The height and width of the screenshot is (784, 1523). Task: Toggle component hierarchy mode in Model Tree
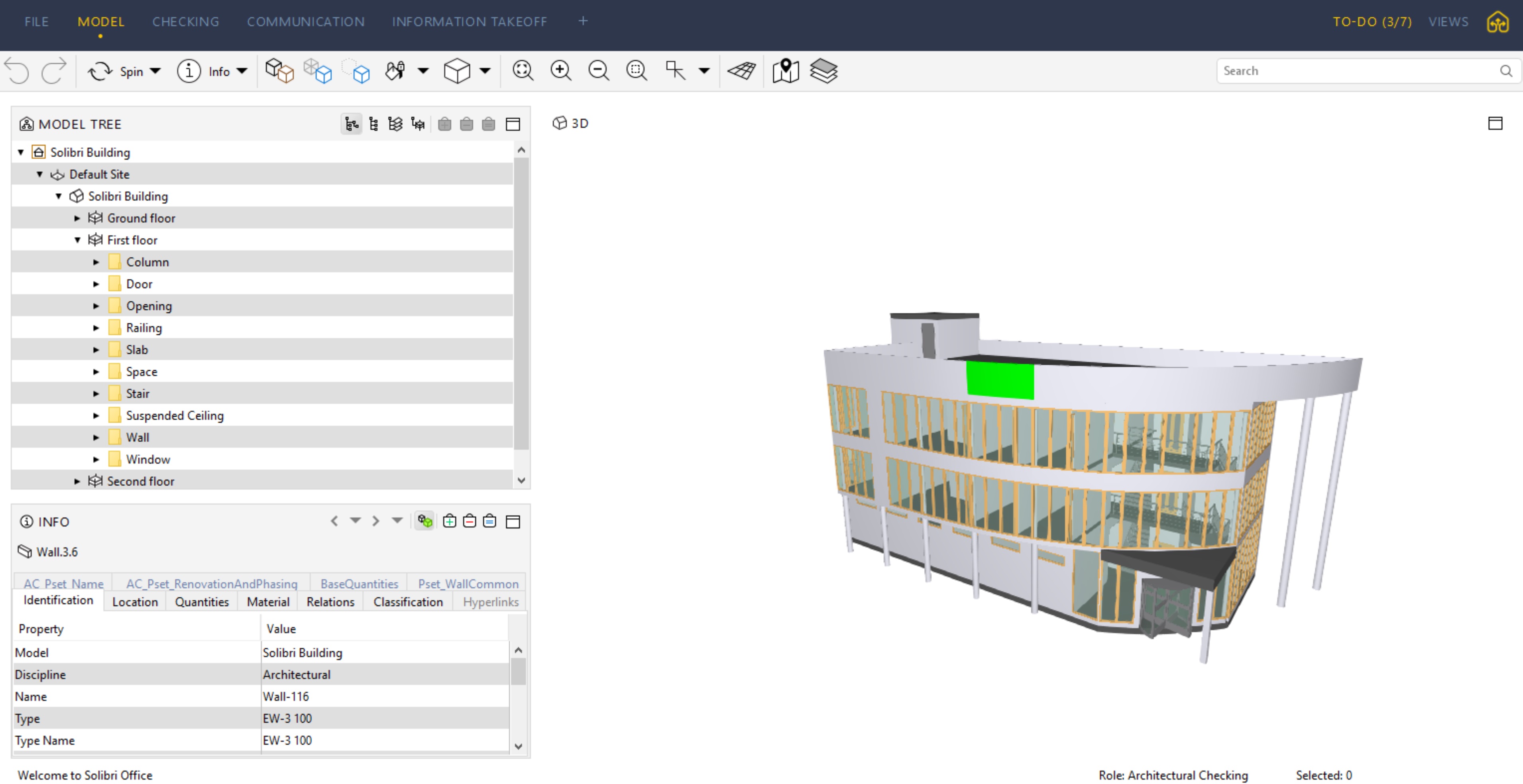tap(373, 124)
